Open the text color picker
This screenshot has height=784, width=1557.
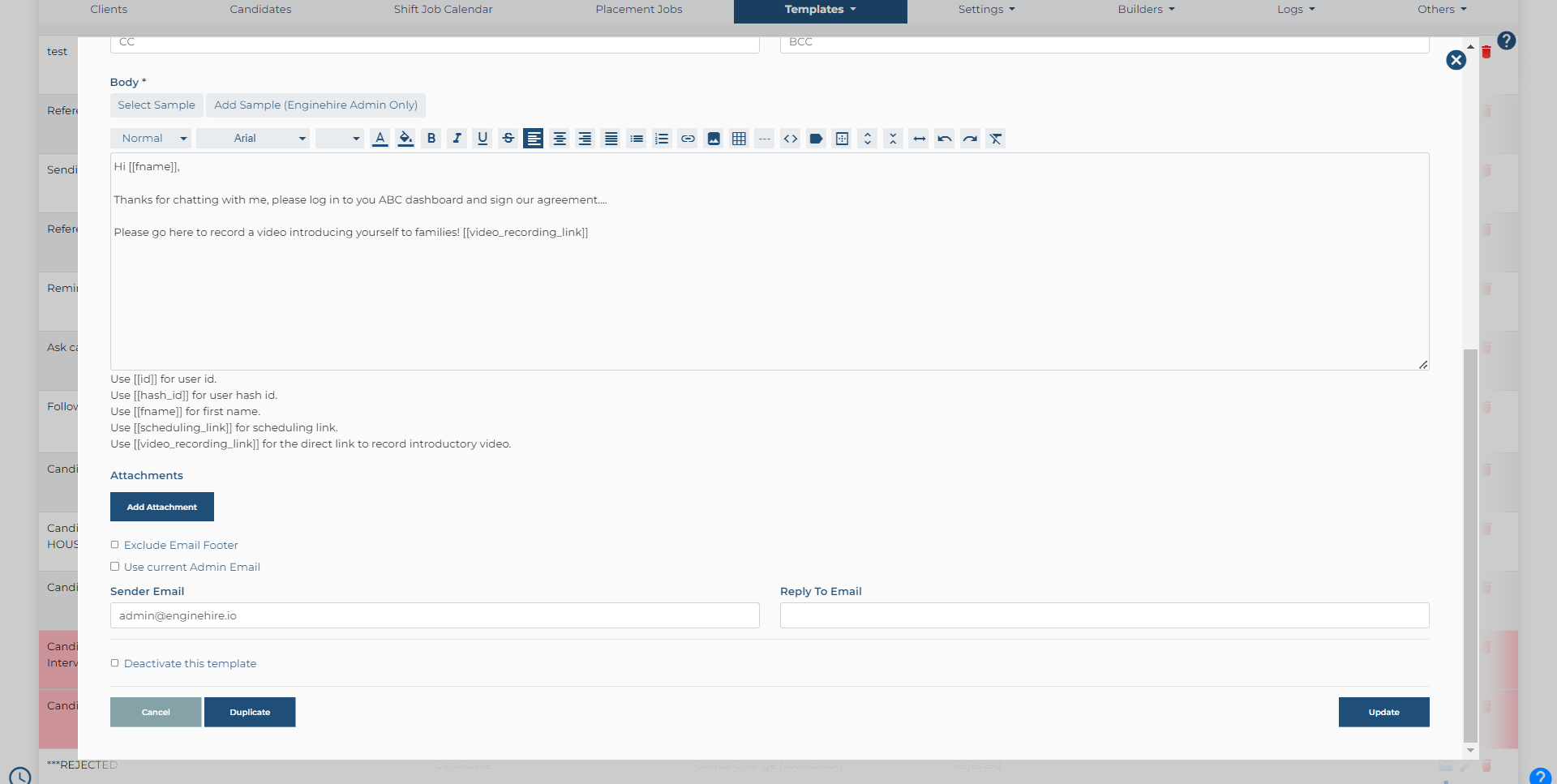(380, 139)
